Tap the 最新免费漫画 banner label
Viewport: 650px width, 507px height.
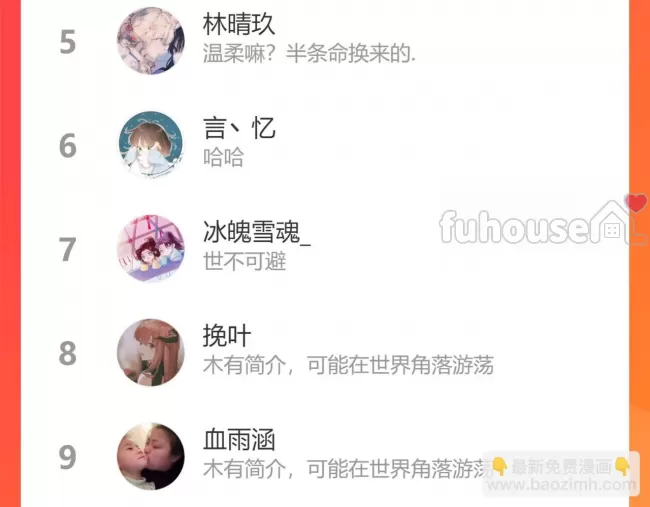coord(561,467)
